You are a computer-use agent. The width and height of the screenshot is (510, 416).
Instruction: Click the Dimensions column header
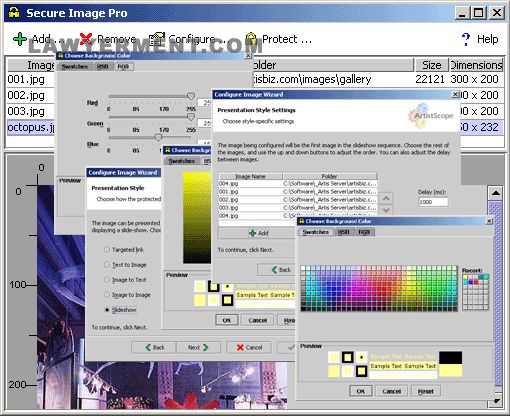(x=476, y=65)
